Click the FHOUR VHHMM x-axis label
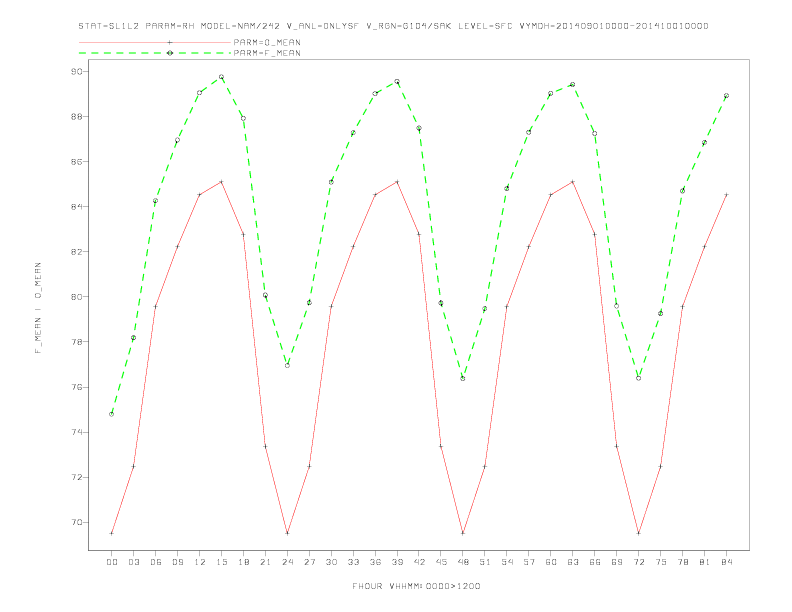Image resolution: width=792 pixels, height=612 pixels. (416, 586)
